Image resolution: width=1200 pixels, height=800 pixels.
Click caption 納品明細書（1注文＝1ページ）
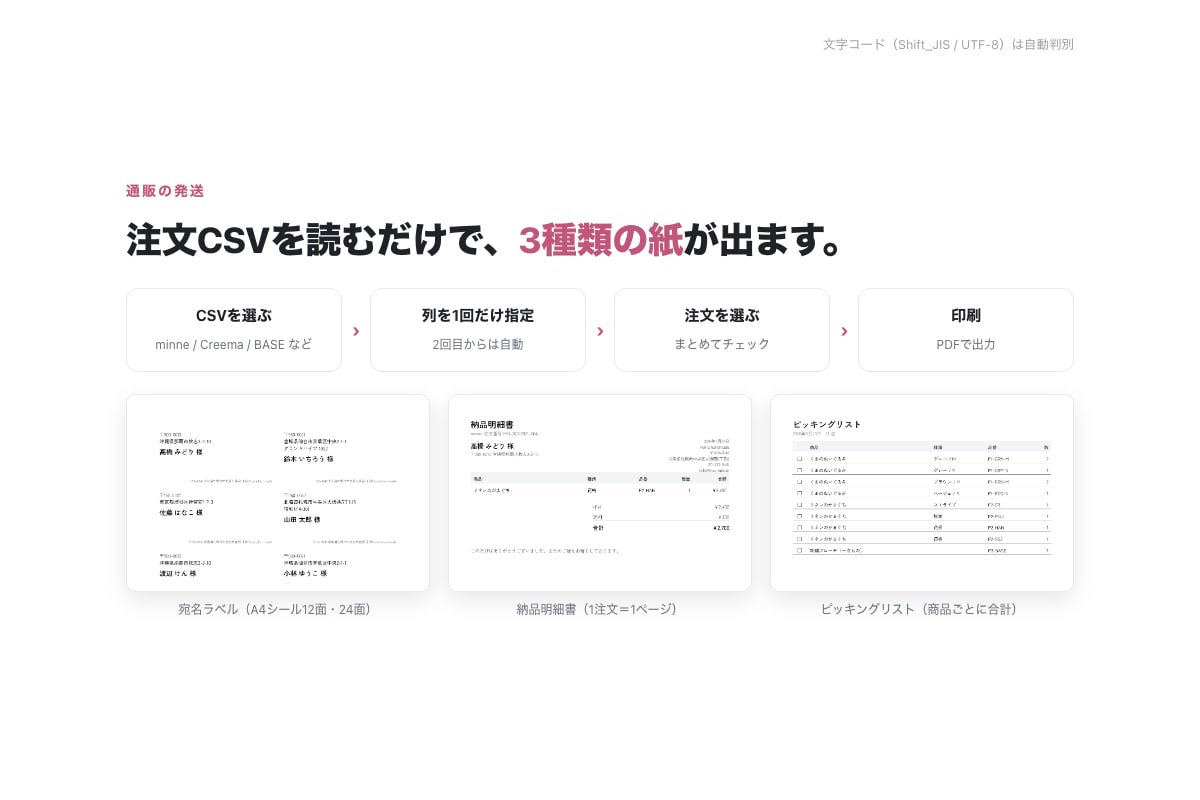[x=600, y=609]
